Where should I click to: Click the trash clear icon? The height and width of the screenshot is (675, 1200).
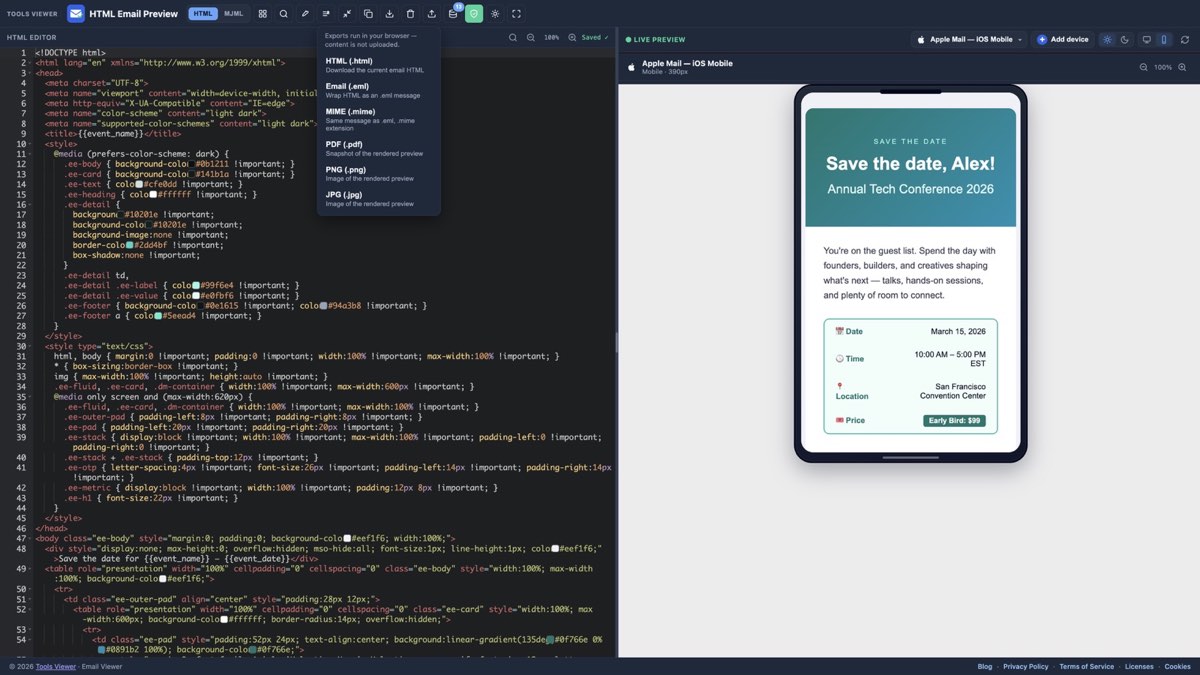point(410,14)
